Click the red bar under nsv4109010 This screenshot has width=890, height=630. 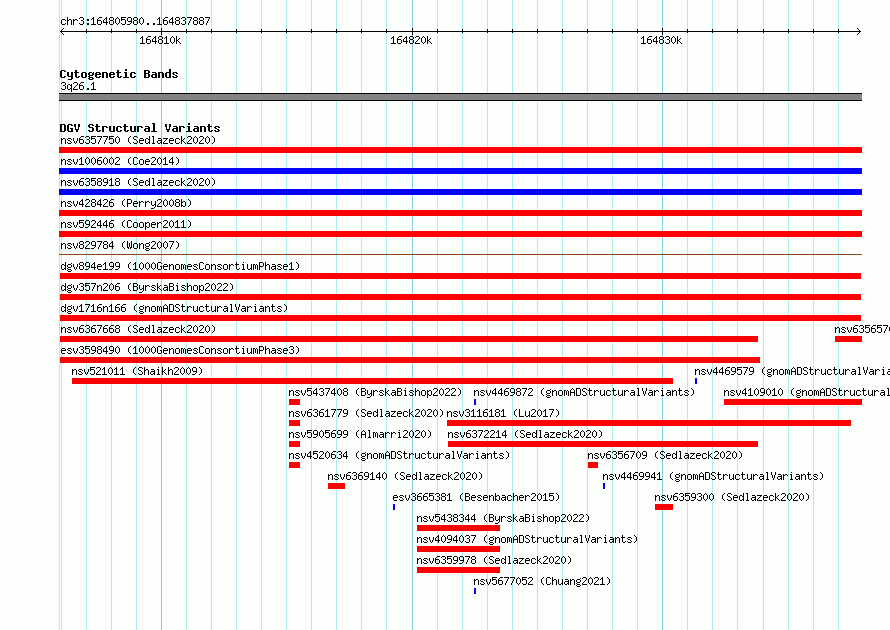(x=793, y=402)
